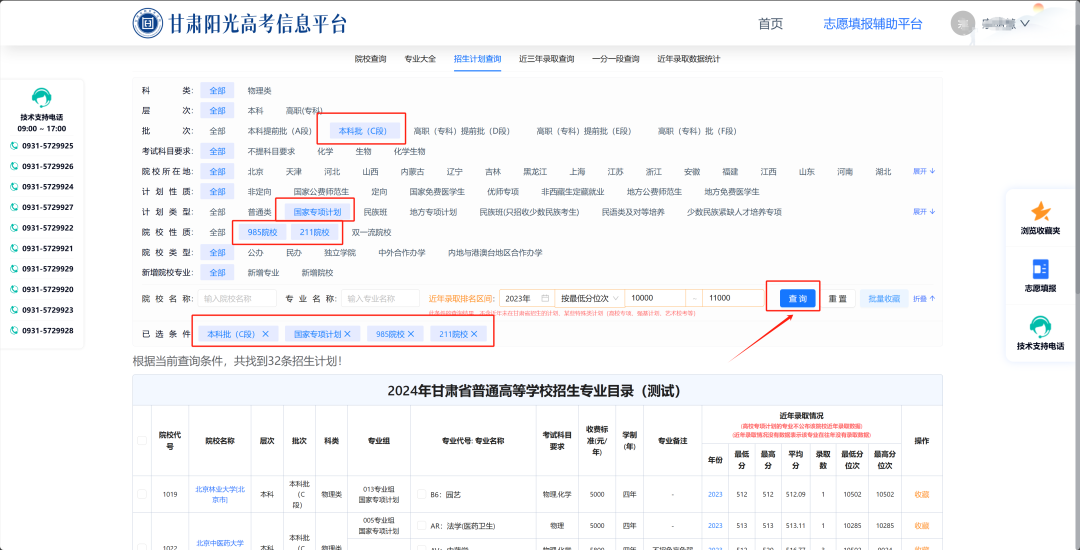Image resolution: width=1080 pixels, height=550 pixels.
Task: Click the blue 查询 search button
Action: [798, 298]
